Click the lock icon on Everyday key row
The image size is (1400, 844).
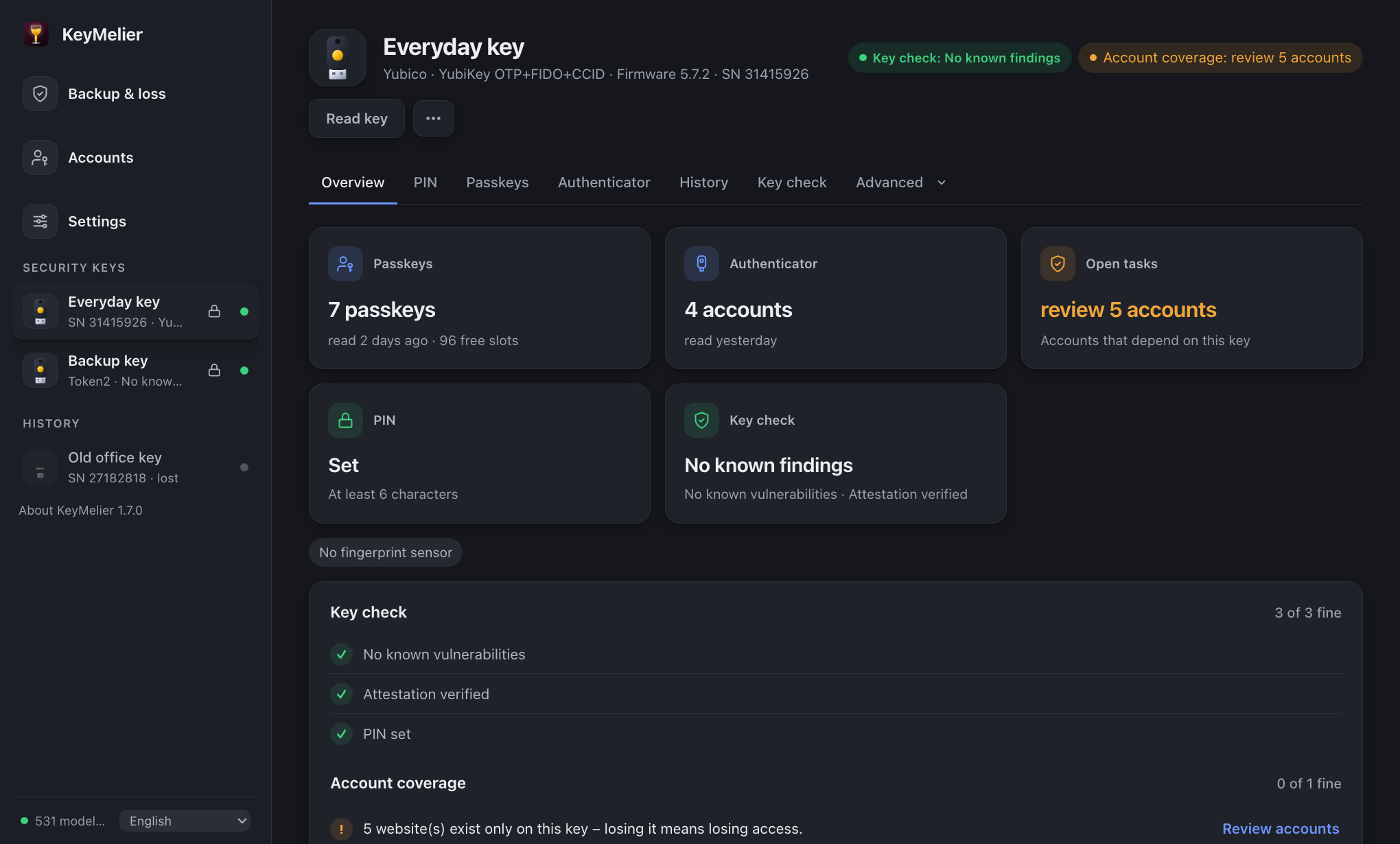click(214, 312)
